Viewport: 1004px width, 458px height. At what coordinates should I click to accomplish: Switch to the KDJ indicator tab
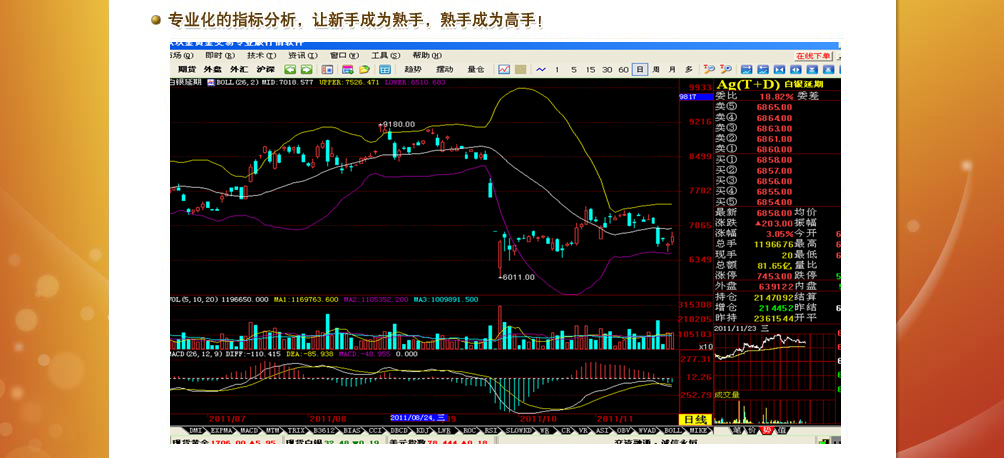click(423, 430)
